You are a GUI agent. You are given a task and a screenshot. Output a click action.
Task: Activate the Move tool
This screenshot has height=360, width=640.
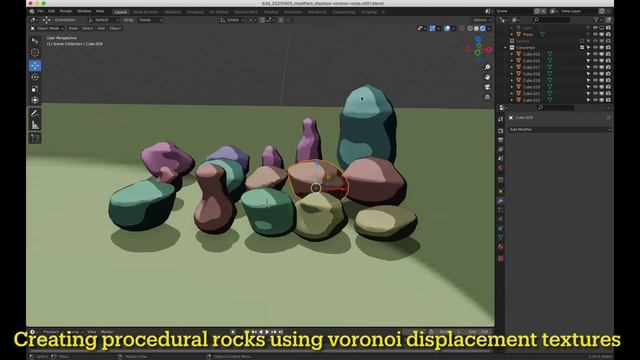(35, 66)
